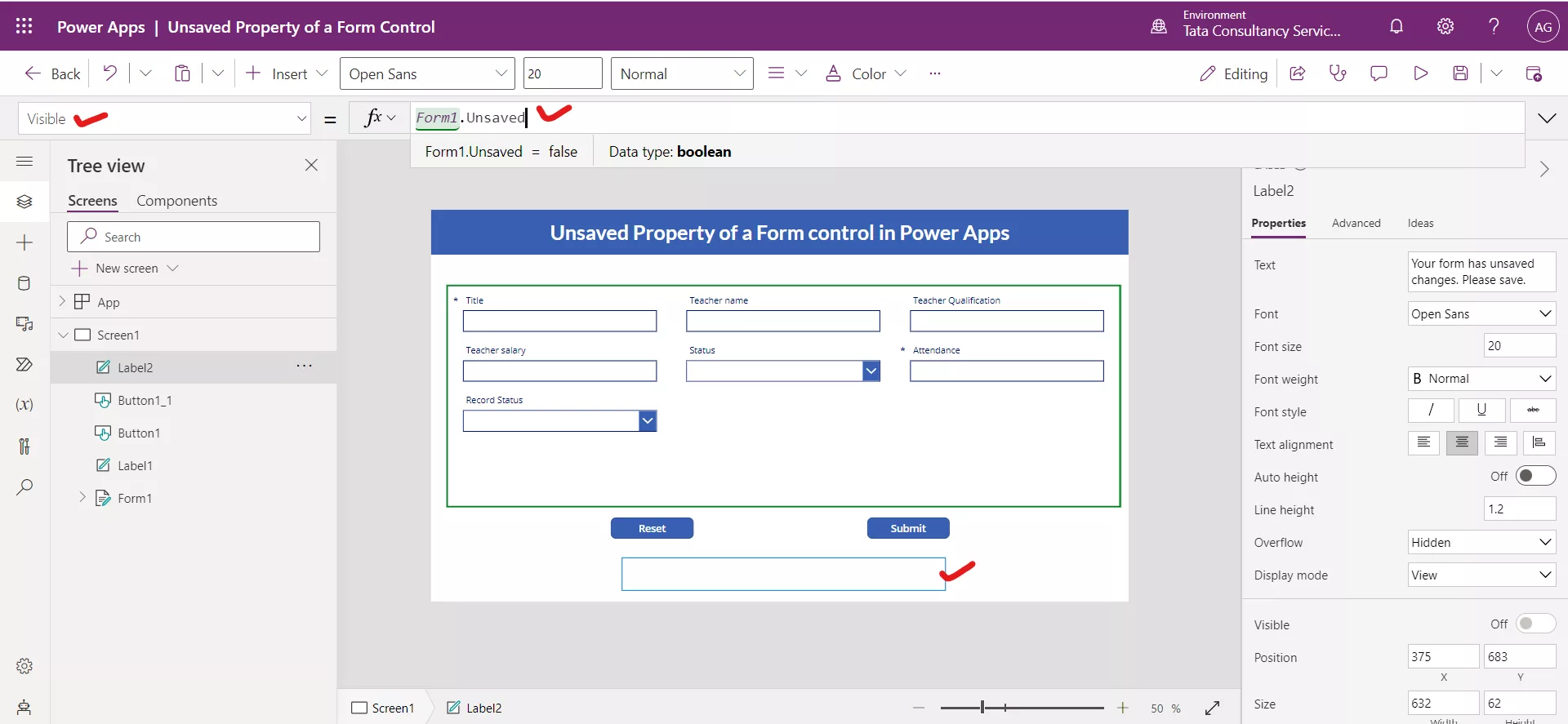
Task: Click the Undo icon
Action: tap(109, 73)
